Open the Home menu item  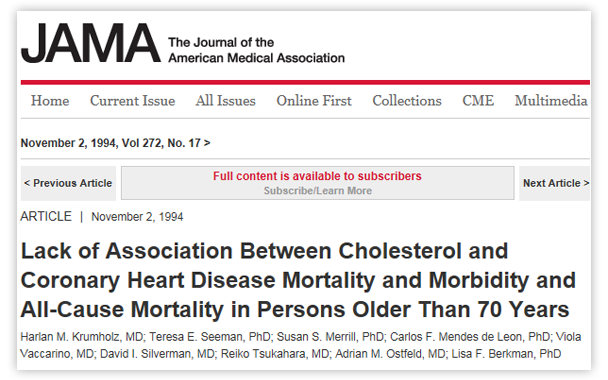click(x=50, y=101)
